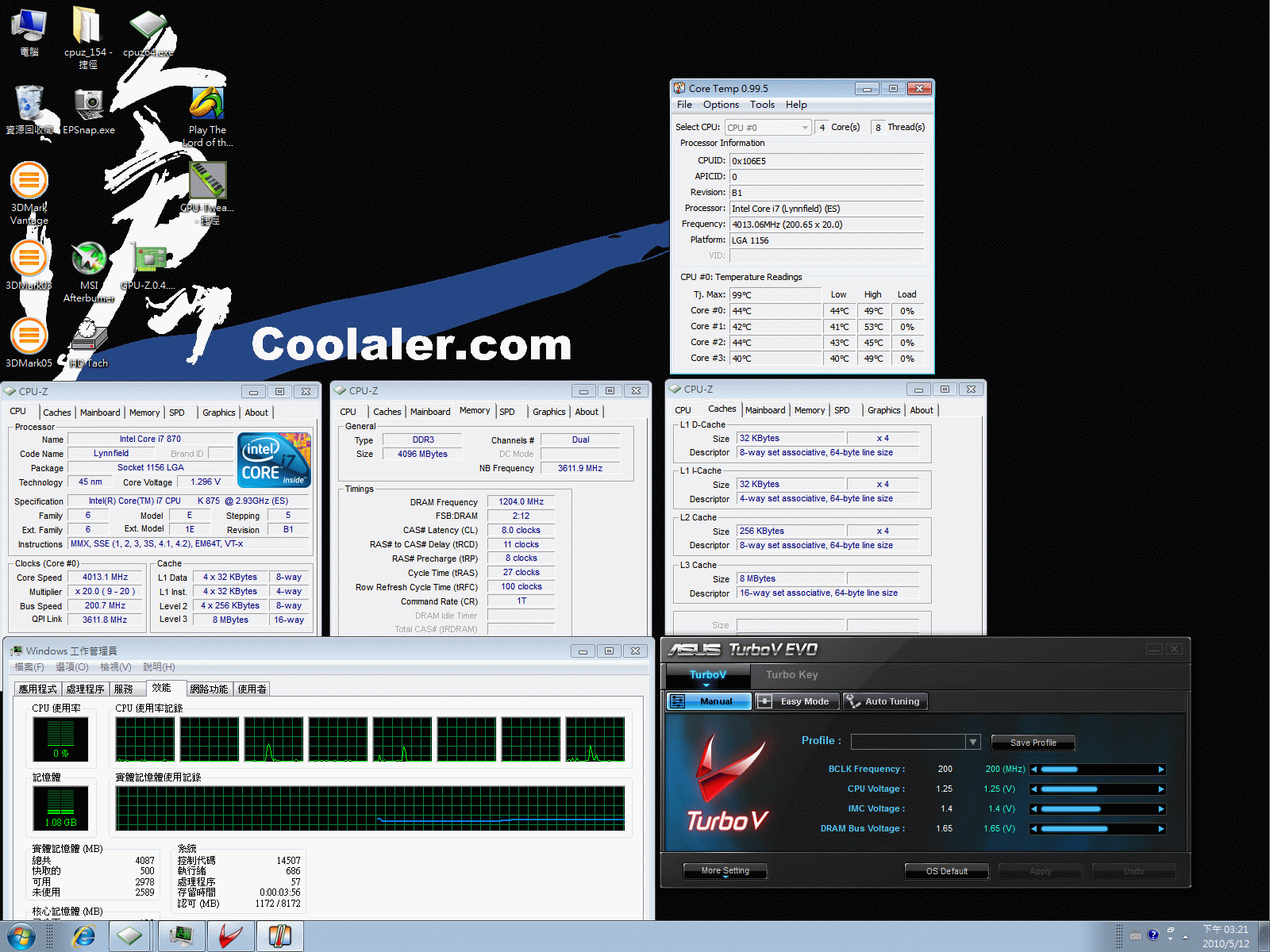Open the Options menu in Core Temp

tap(721, 105)
